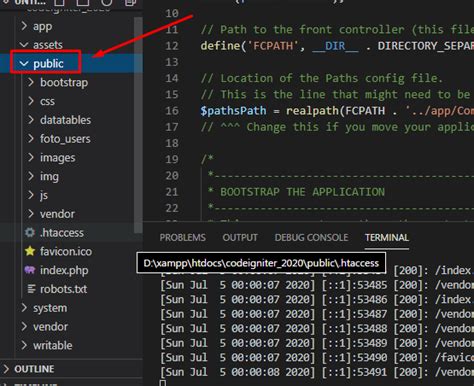Switch to the PROBLEMS tab
The image size is (474, 386).
tap(183, 237)
